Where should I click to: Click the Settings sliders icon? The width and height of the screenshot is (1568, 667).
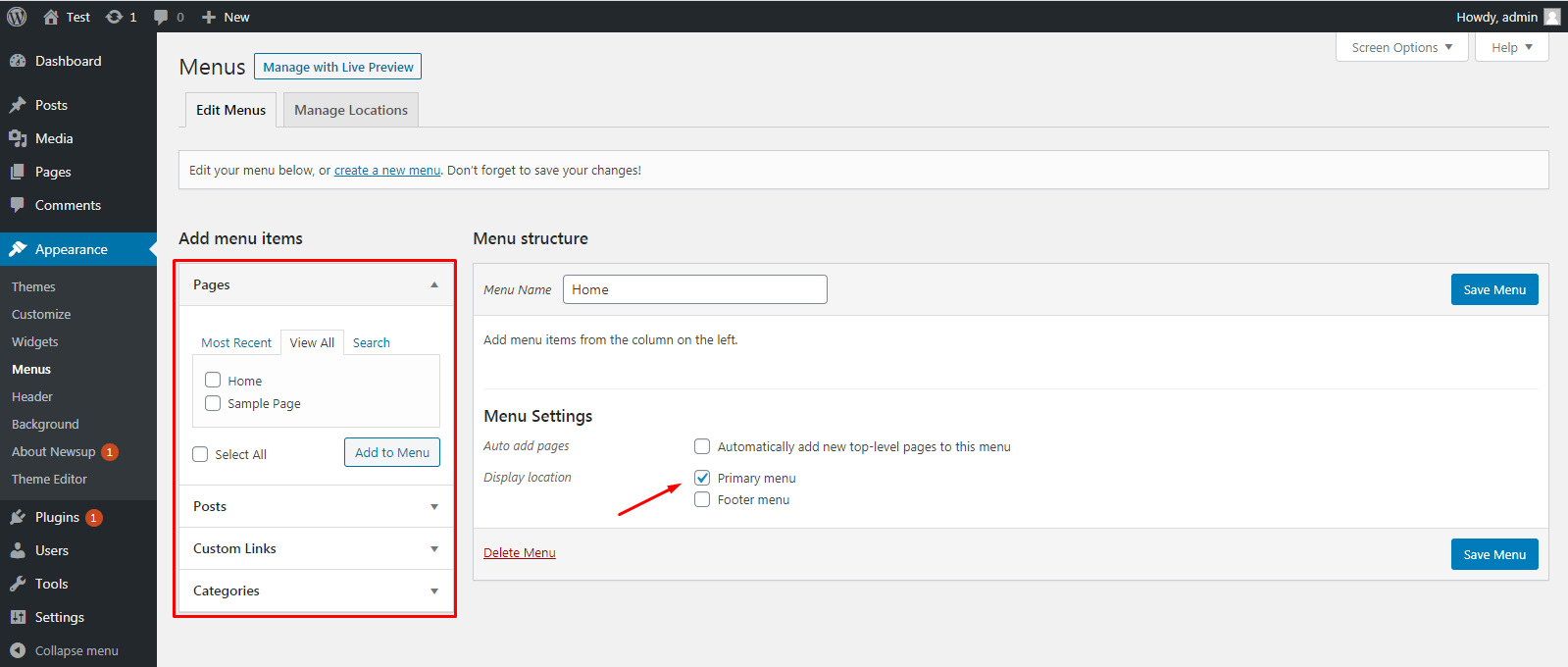pos(18,617)
